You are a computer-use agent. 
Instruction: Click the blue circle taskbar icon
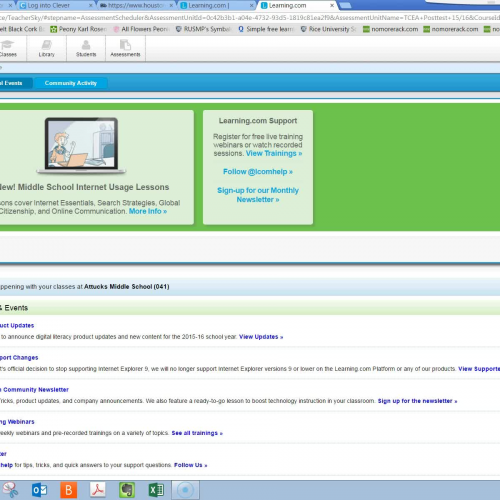[185, 490]
